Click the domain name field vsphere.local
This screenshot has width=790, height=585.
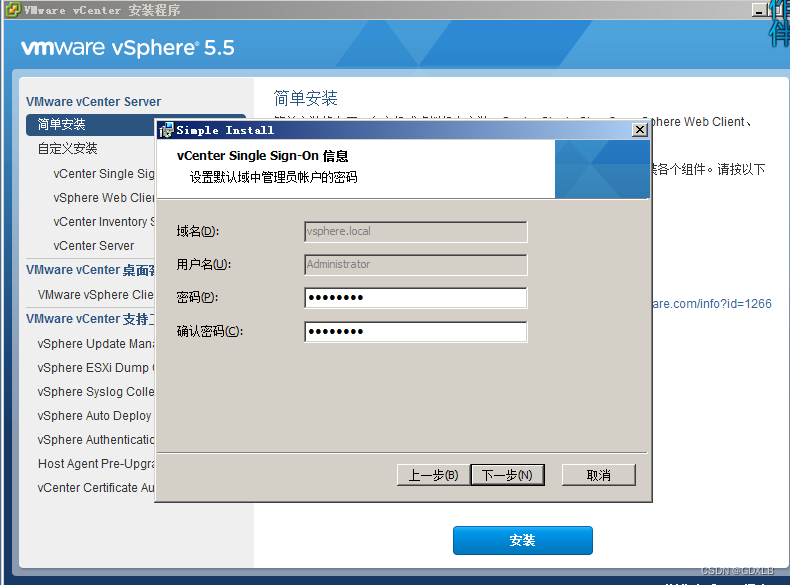[416, 232]
